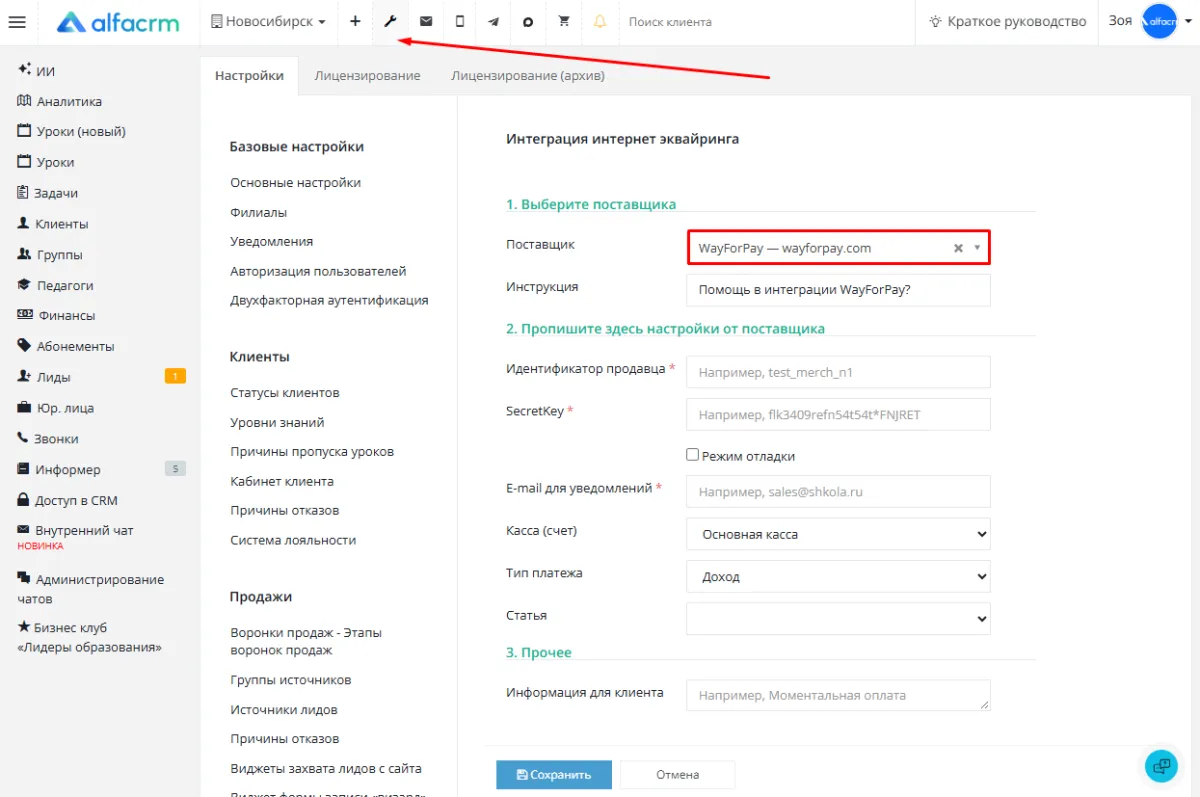Open the hamburger menu icon

pos(16,22)
